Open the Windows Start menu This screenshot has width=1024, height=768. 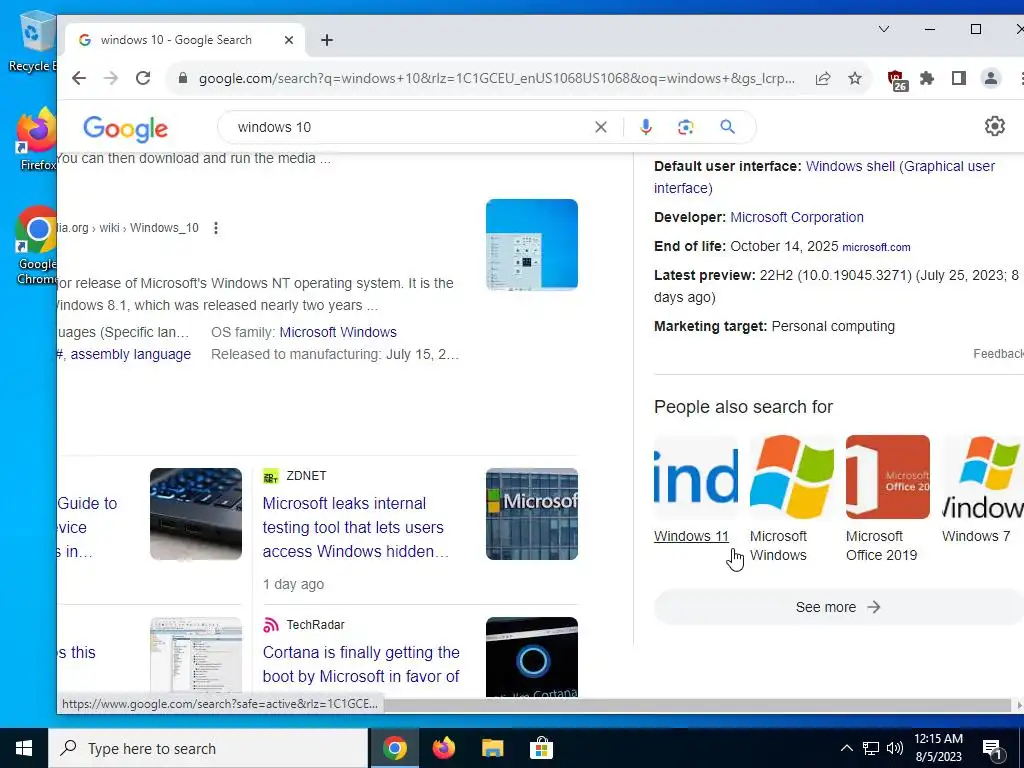[x=24, y=748]
